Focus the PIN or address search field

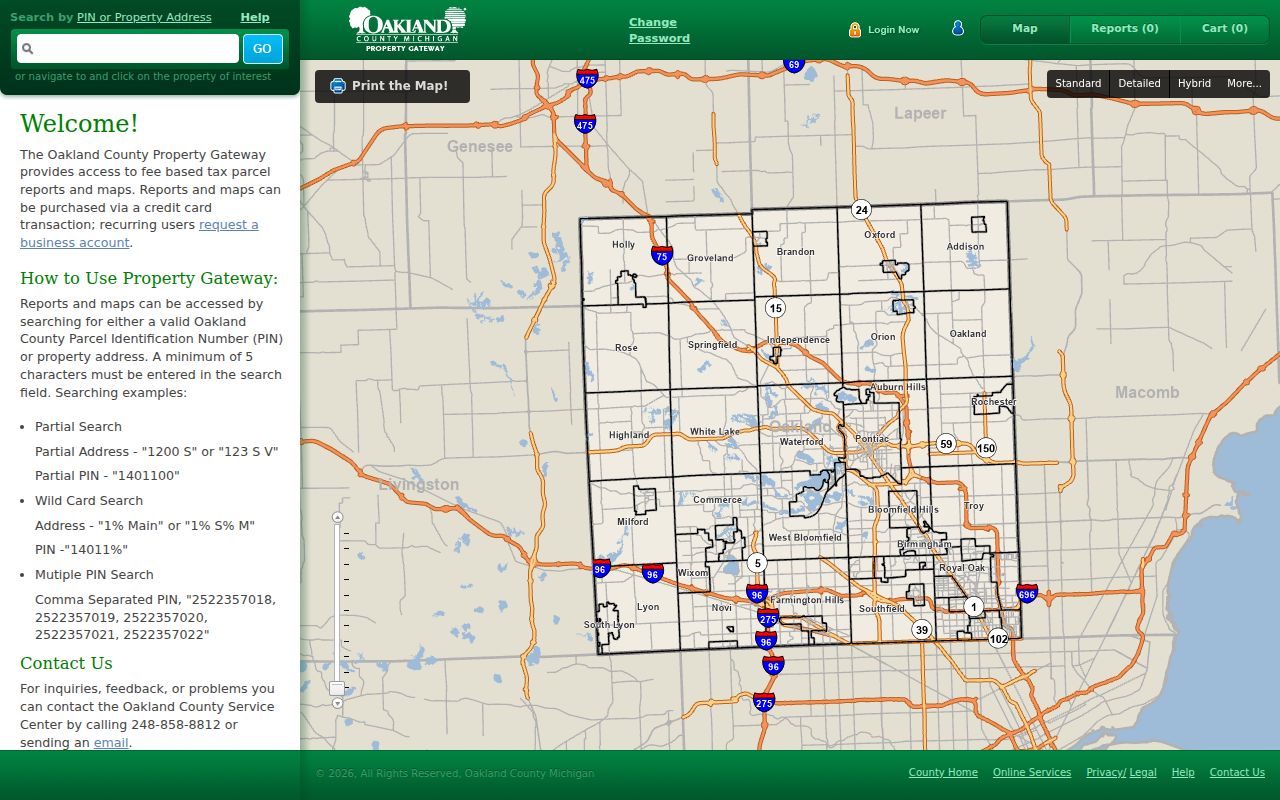pyautogui.click(x=128, y=48)
